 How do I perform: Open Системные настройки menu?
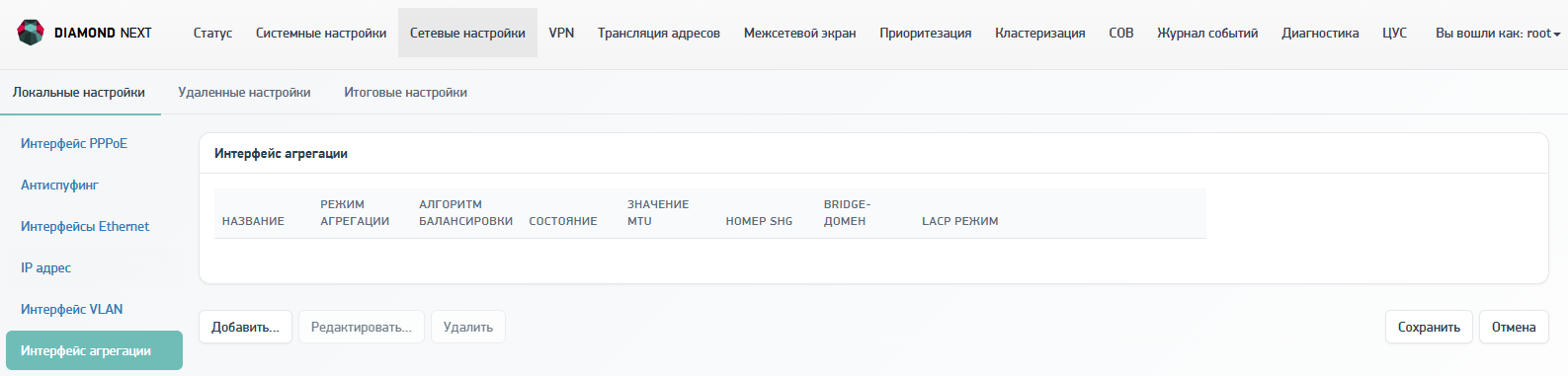(x=321, y=33)
